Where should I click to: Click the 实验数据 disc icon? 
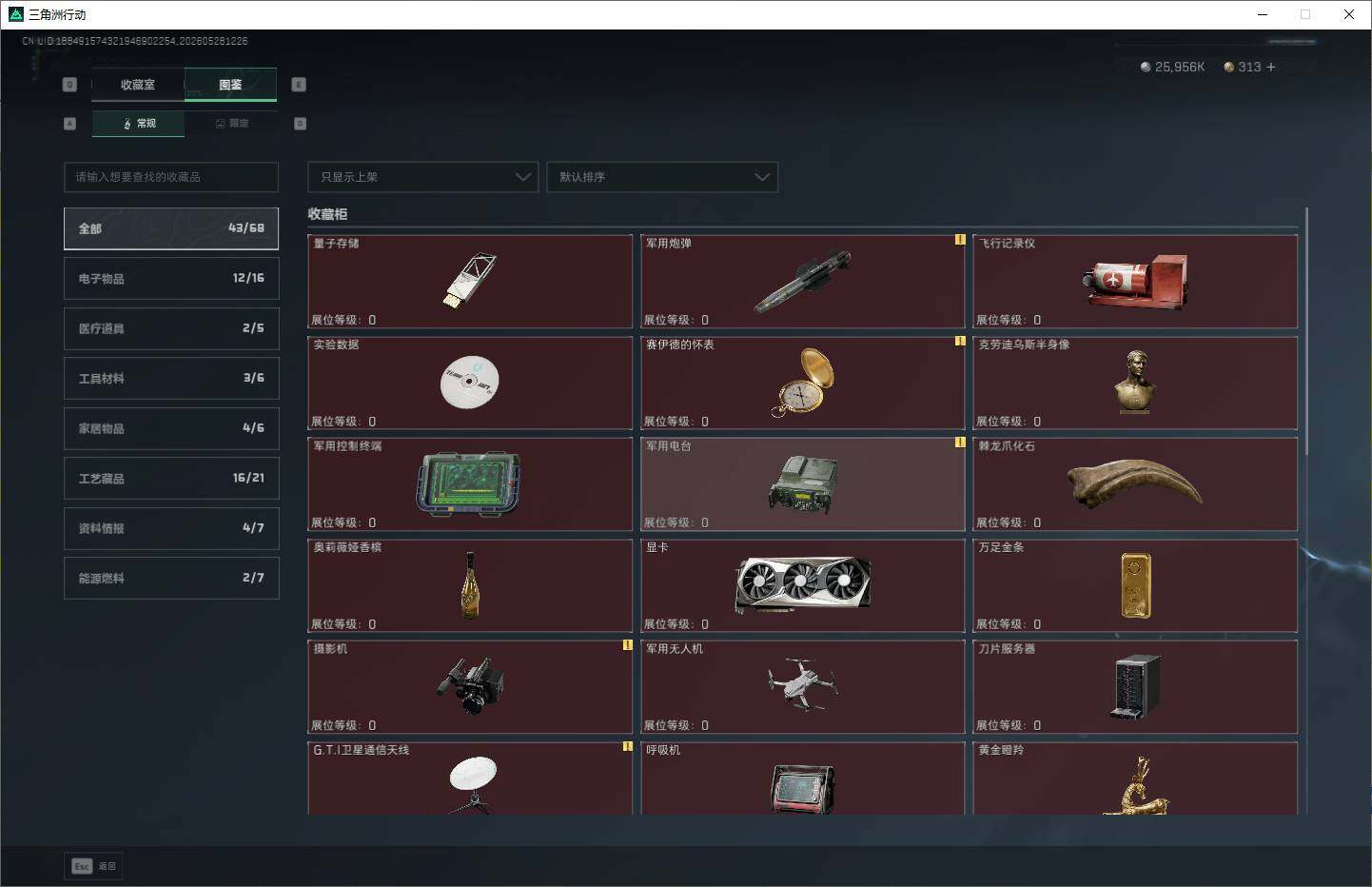pyautogui.click(x=470, y=382)
